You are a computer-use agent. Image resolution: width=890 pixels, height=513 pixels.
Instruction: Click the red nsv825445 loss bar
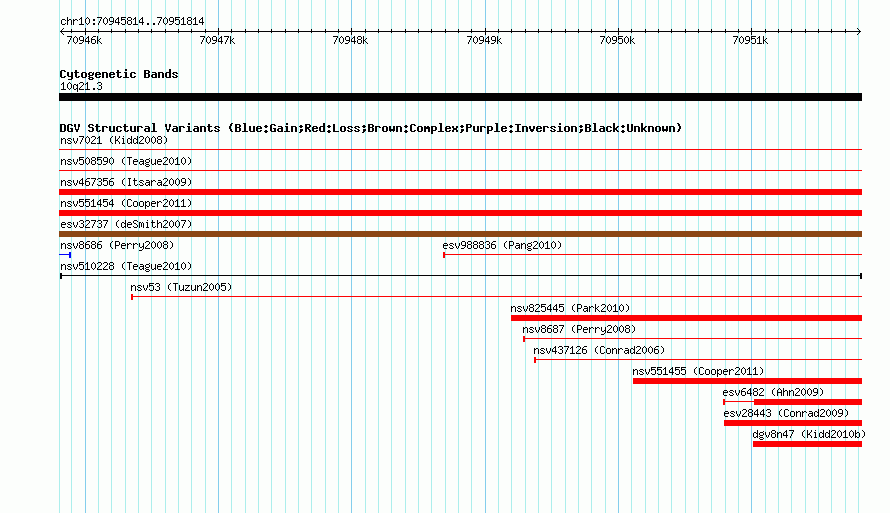click(x=686, y=318)
